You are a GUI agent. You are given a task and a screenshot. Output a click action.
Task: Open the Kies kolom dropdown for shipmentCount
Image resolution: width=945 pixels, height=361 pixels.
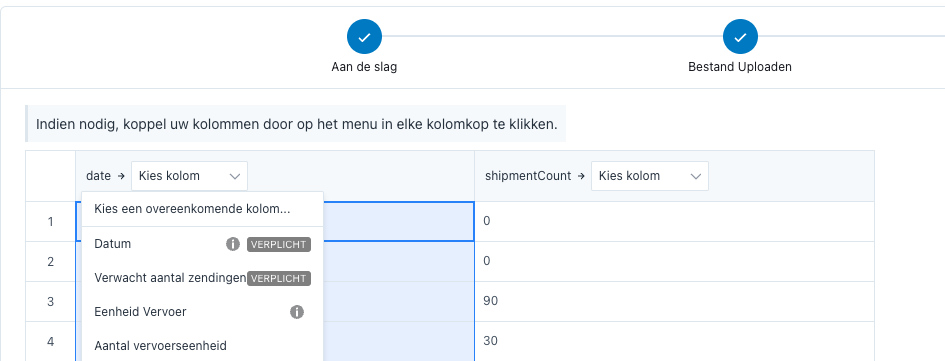[x=650, y=176]
